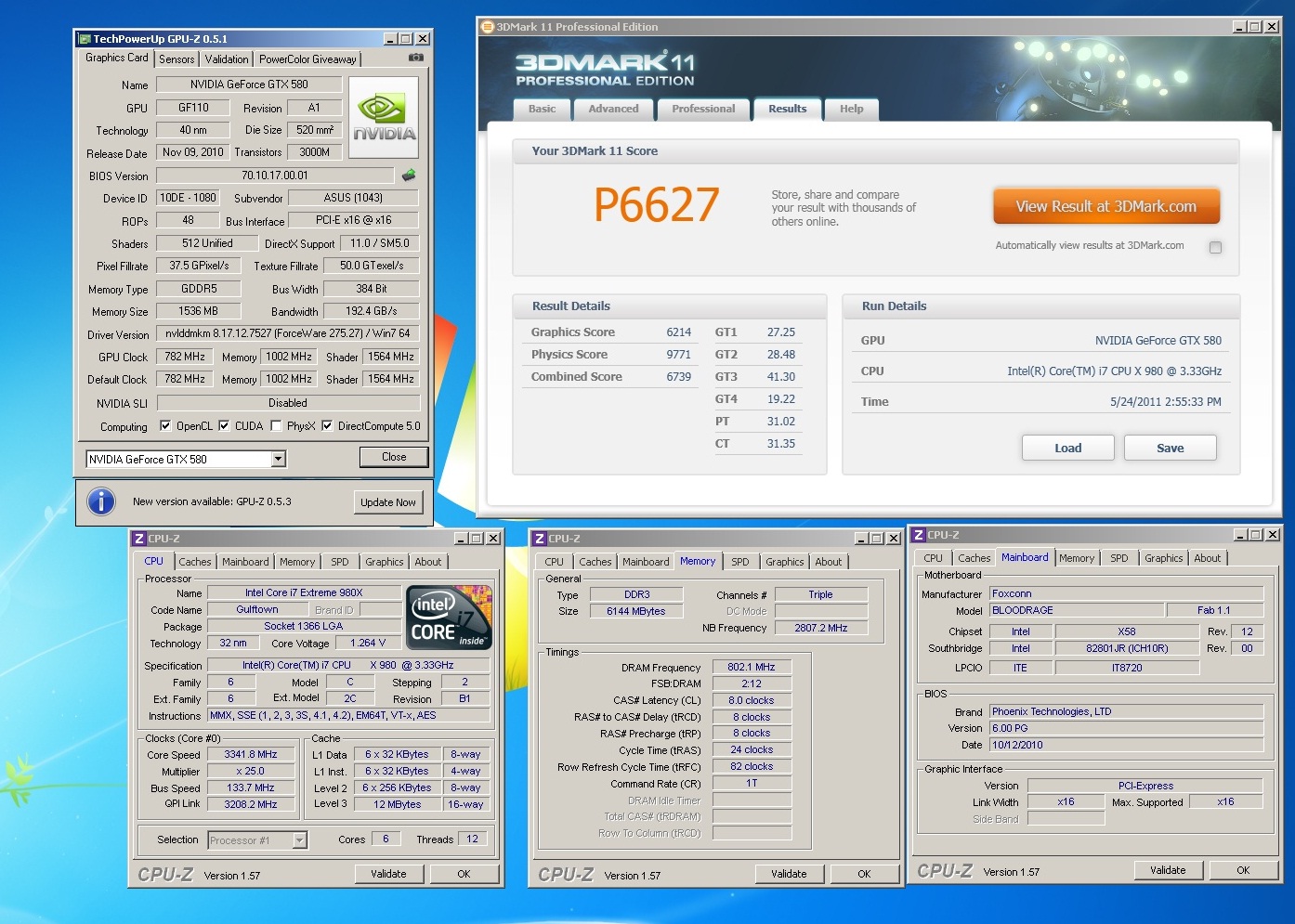Image resolution: width=1295 pixels, height=924 pixels.
Task: Open the Advanced tab in 3DMark
Action: [613, 109]
